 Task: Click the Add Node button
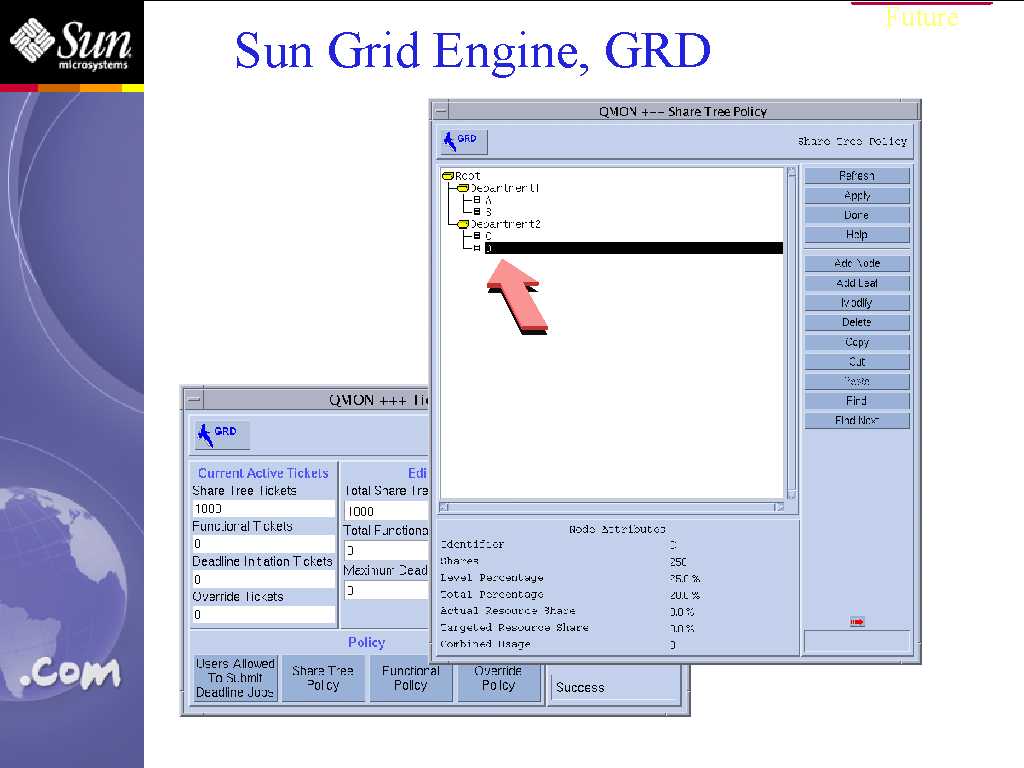[x=857, y=264]
